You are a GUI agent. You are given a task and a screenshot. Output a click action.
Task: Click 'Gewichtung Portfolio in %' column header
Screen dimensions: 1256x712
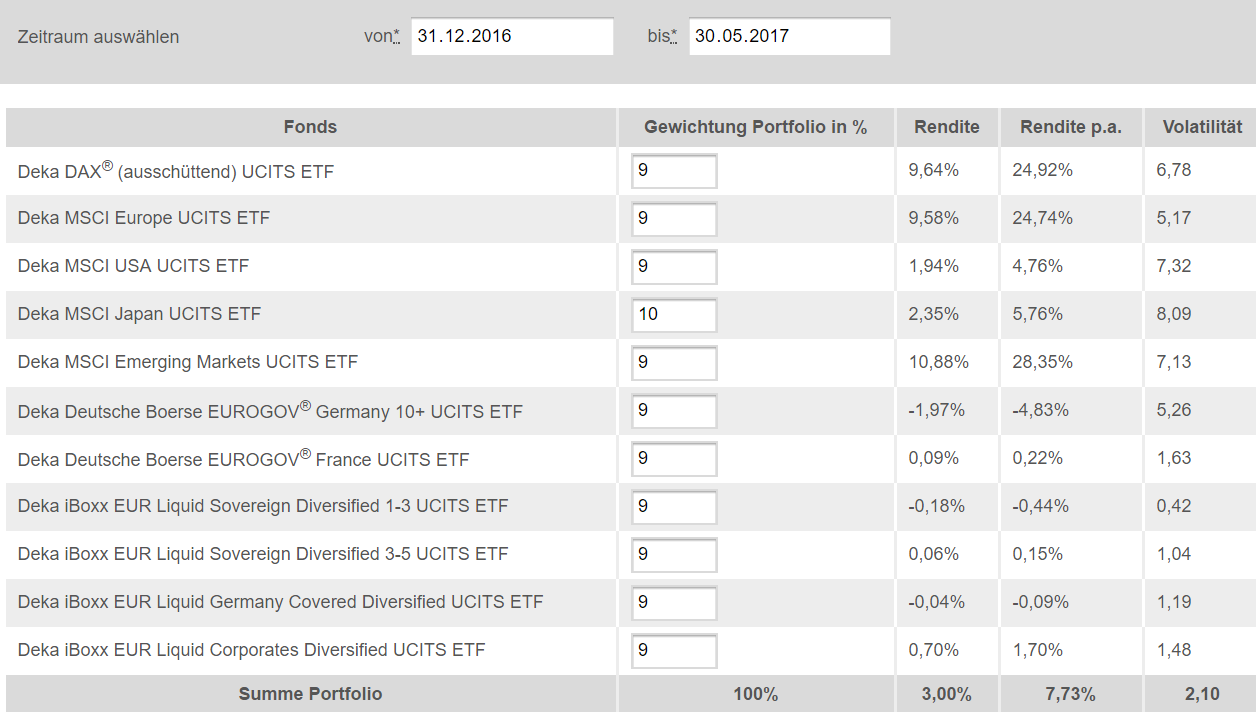(x=755, y=127)
